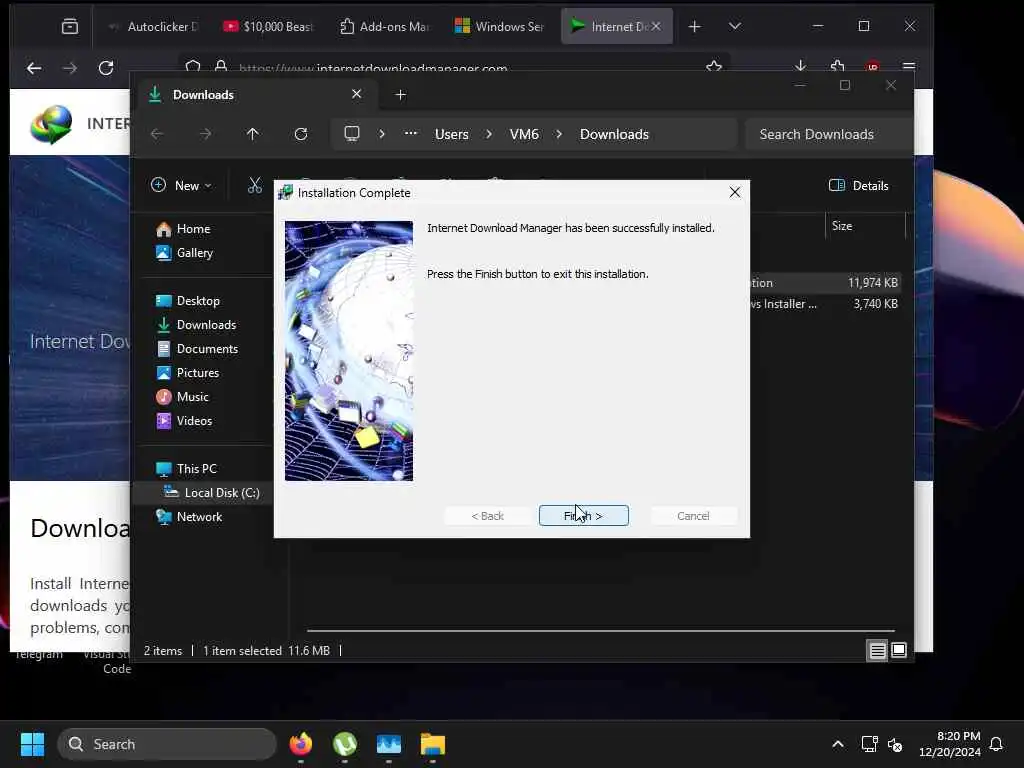Click the Finish button in installer dialog
Viewport: 1024px width, 768px height.
[584, 515]
